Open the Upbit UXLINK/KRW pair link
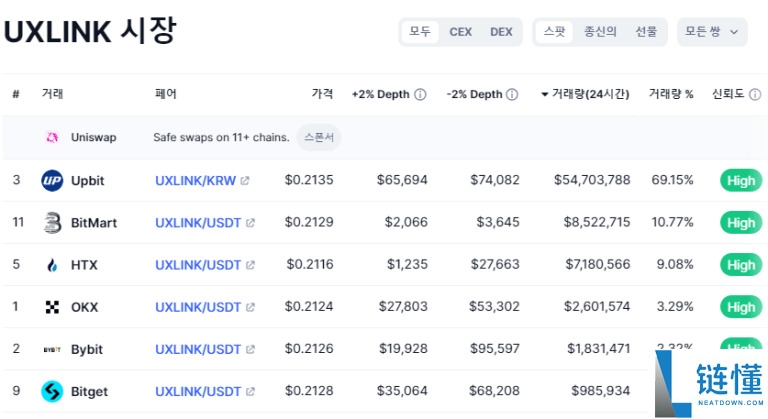This screenshot has width=768, height=419. pos(195,181)
